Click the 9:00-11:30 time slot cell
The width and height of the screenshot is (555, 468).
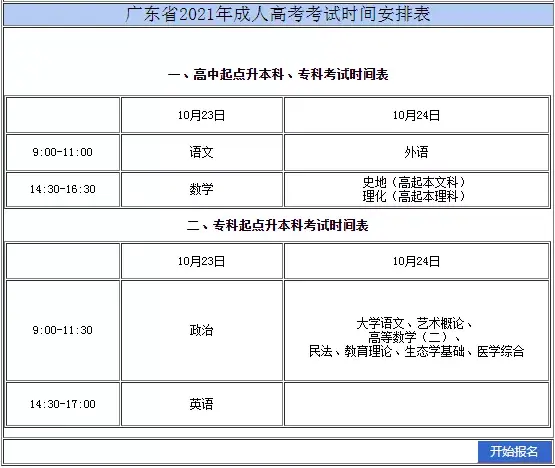(x=63, y=331)
